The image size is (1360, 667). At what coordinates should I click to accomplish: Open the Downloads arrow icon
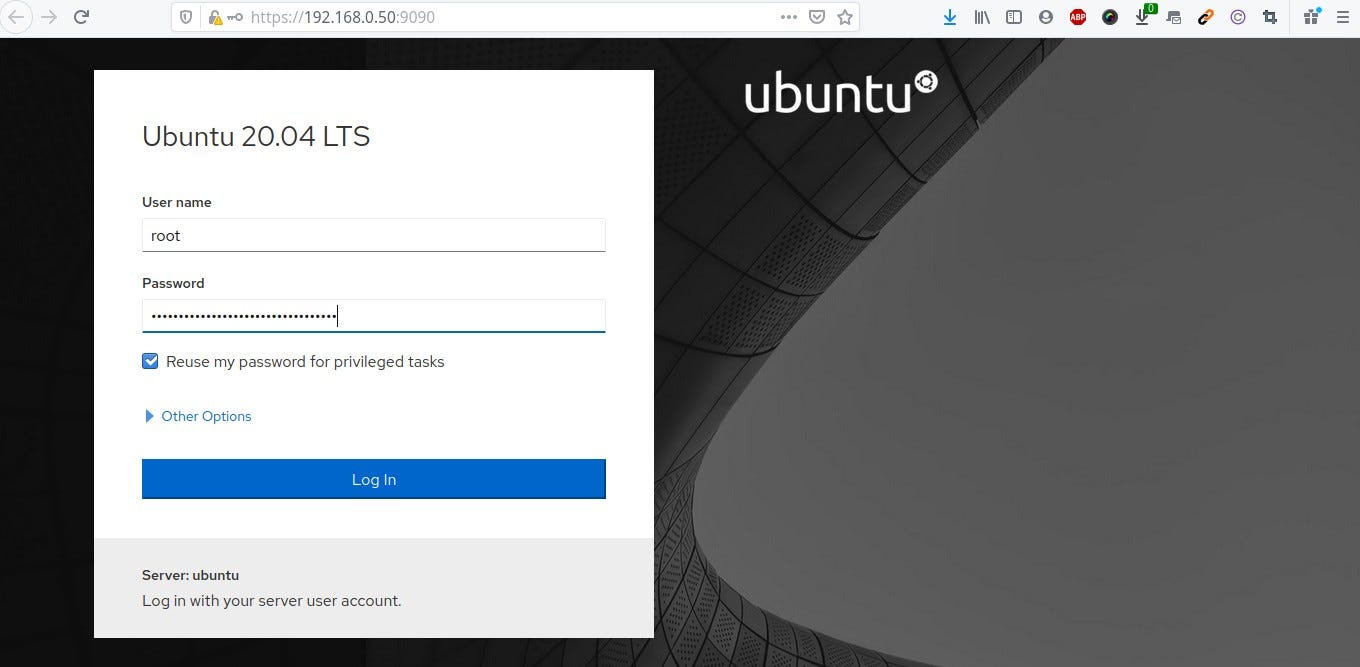coord(950,17)
